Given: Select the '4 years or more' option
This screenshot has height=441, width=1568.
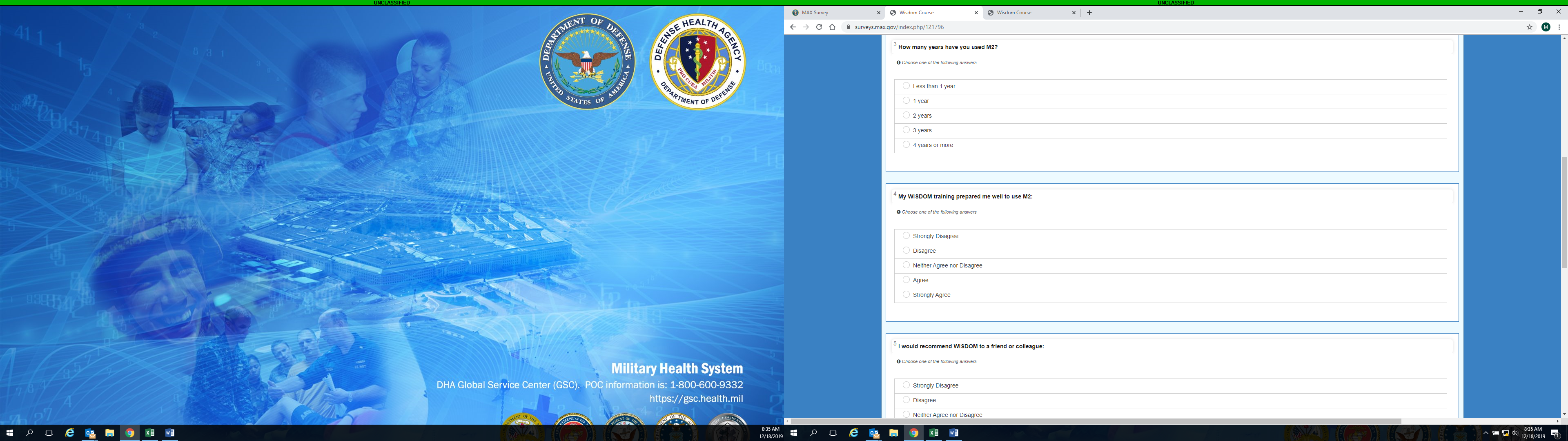Looking at the screenshot, I should 906,145.
